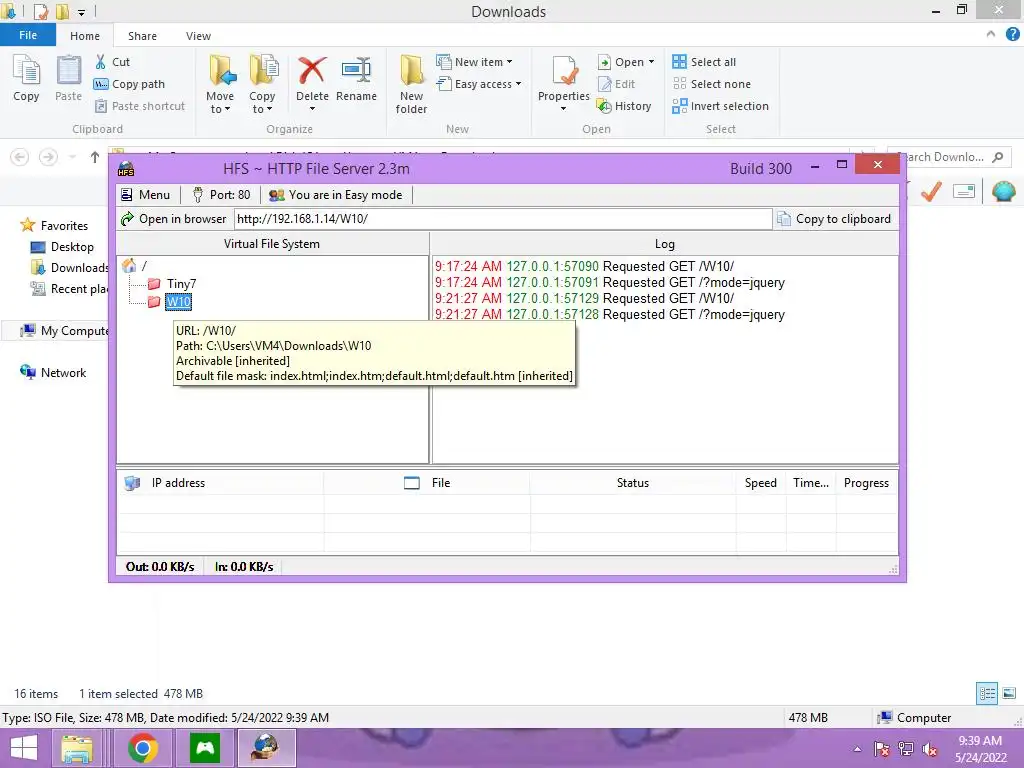Click Copy to clipboard button
The width and height of the screenshot is (1024, 768).
[x=834, y=219]
